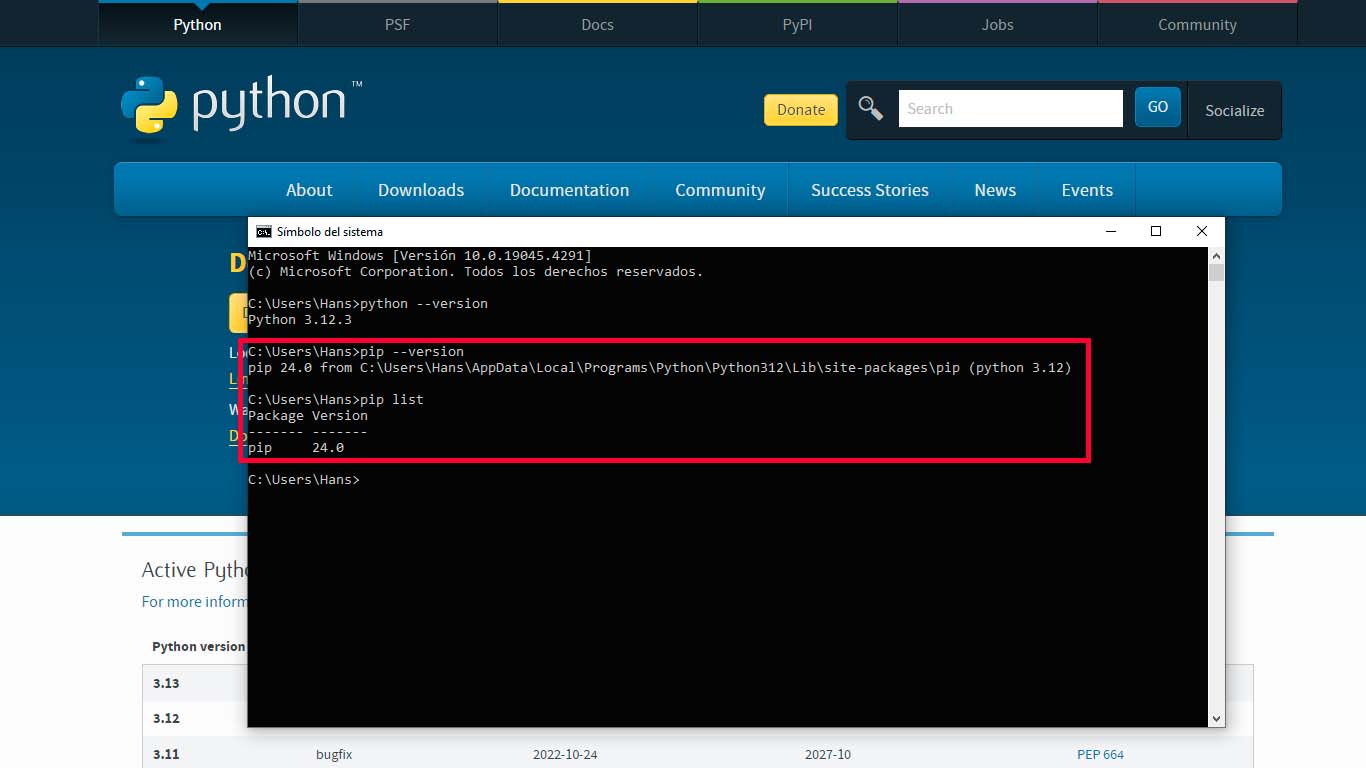Open the News navigation item
The width and height of the screenshot is (1366, 768).
[995, 190]
